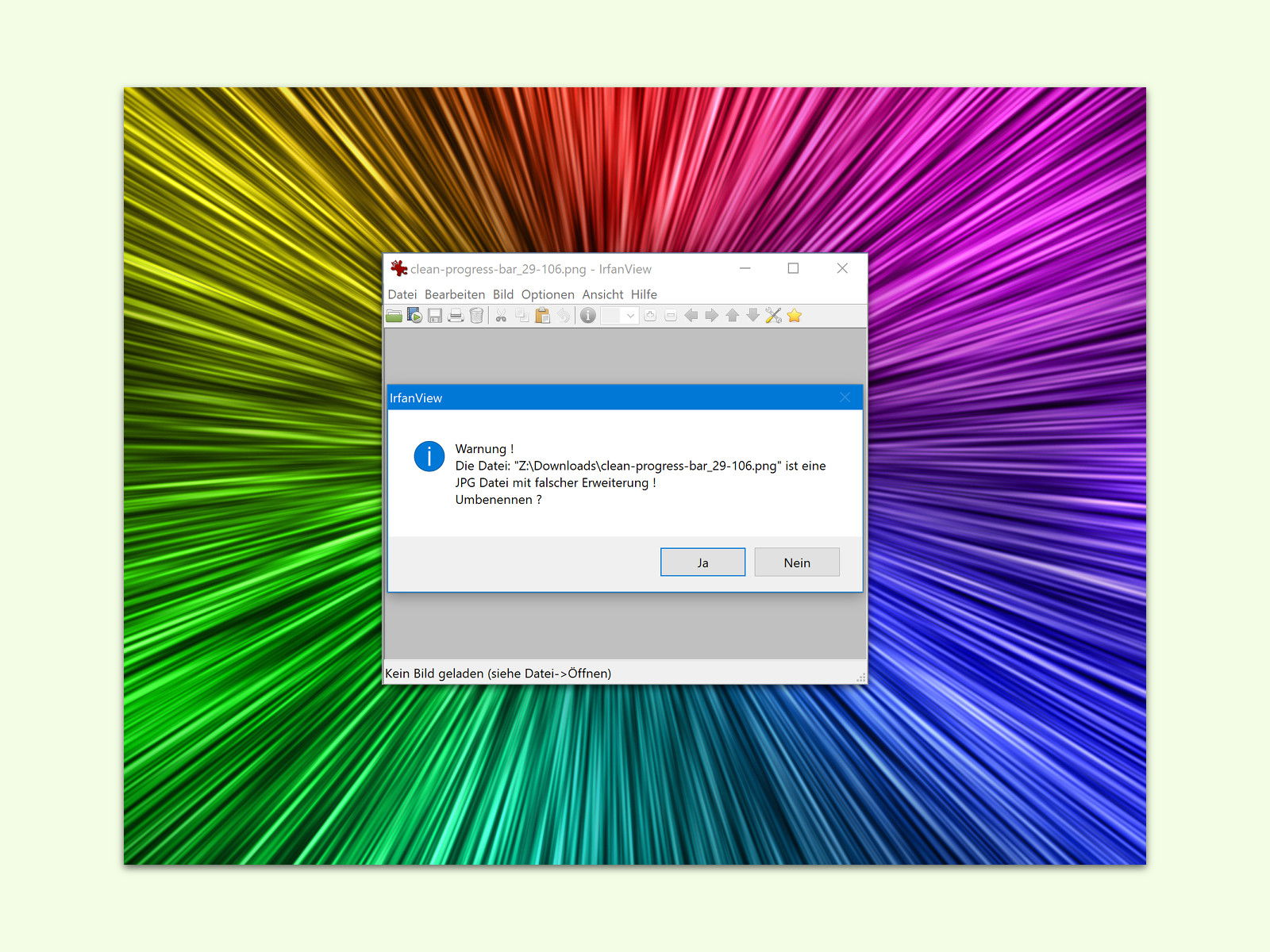The image size is (1270, 952).
Task: Open the Datei menu
Action: tap(402, 294)
